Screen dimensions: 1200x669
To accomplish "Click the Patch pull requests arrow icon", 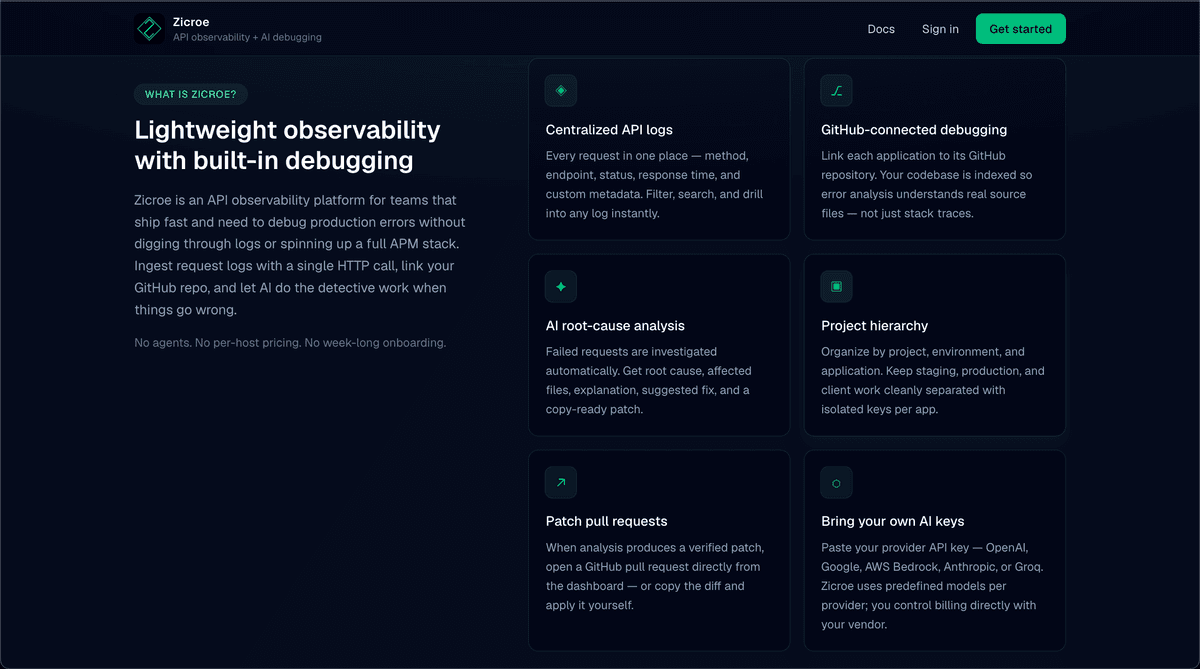I will click(x=561, y=482).
